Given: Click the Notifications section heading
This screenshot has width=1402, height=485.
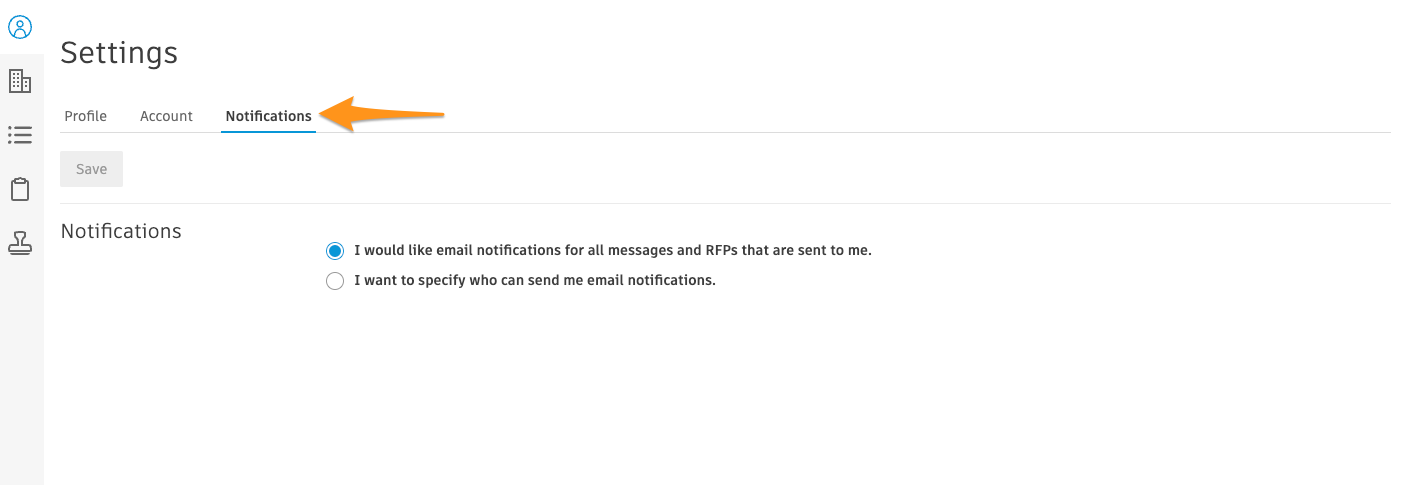Looking at the screenshot, I should coord(121,231).
